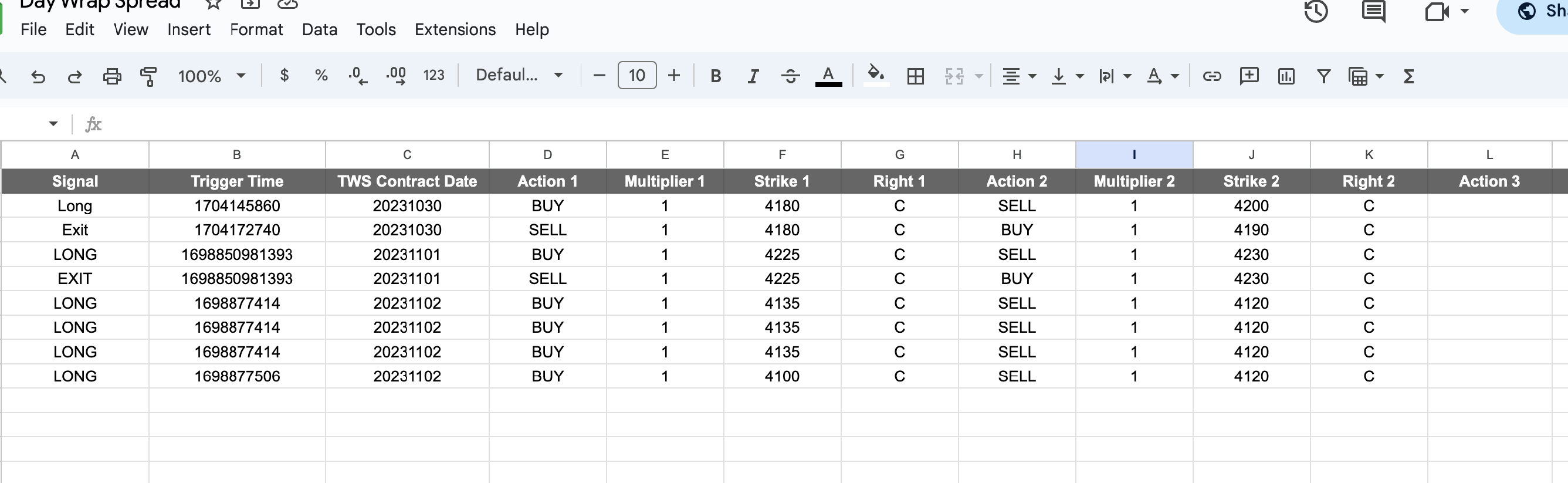Image resolution: width=1568 pixels, height=483 pixels.
Task: Open the comments history icon
Action: [1373, 12]
